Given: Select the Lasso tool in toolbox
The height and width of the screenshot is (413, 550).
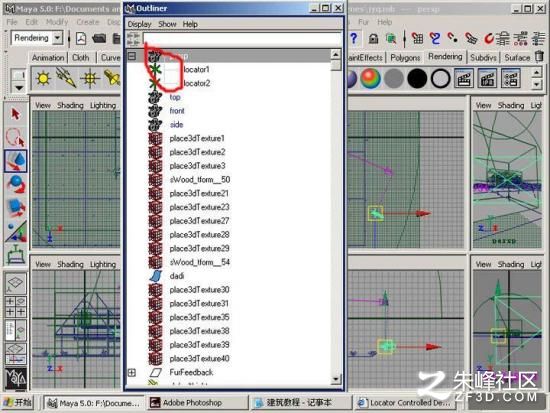Looking at the screenshot, I should pos(15,138).
